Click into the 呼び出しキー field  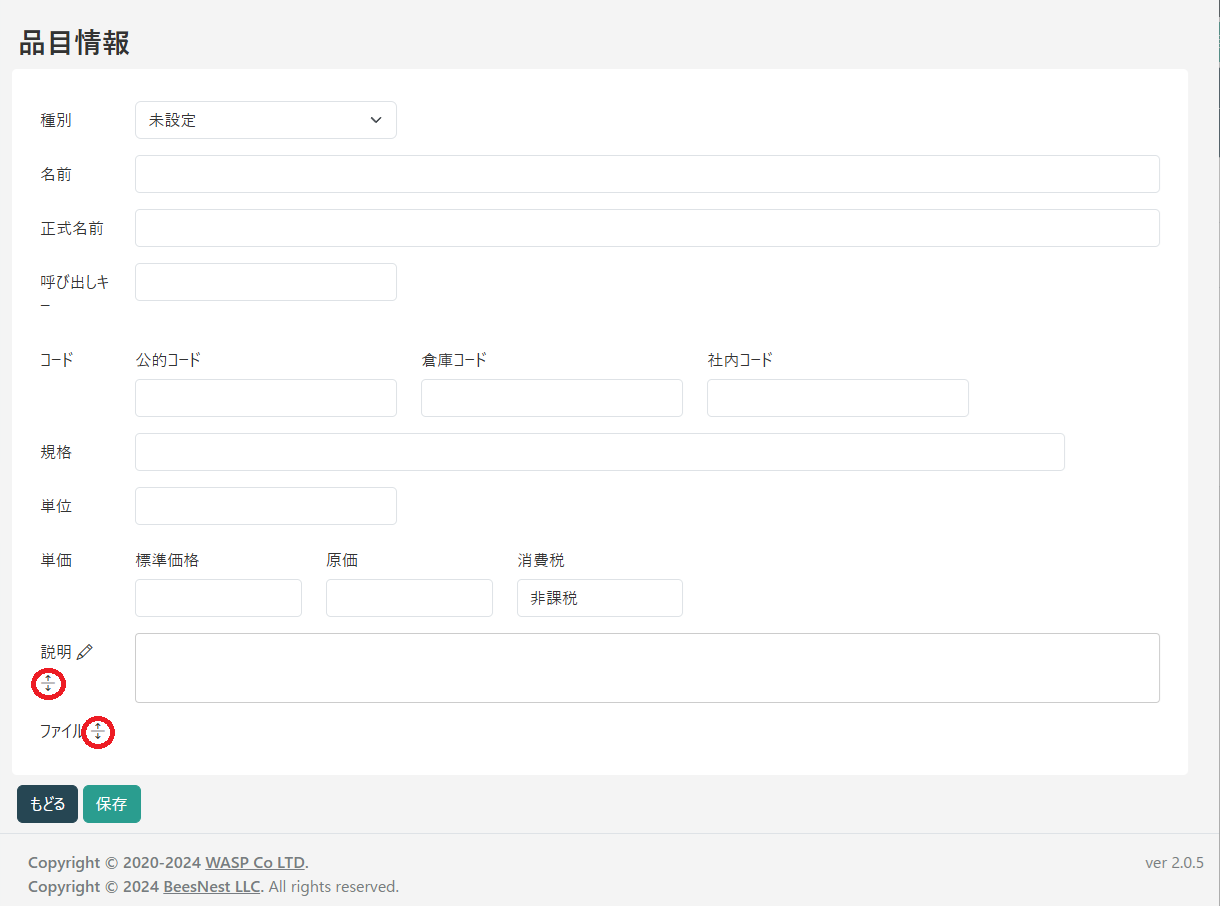(x=265, y=282)
